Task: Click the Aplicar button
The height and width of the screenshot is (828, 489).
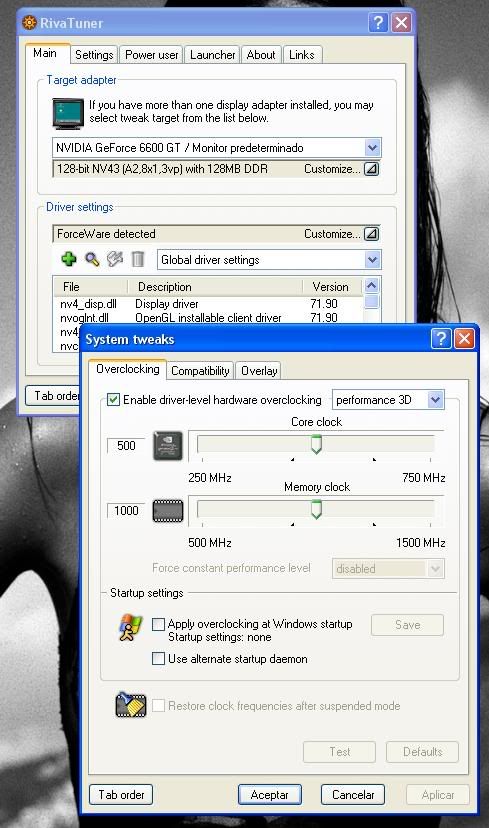Action: click(438, 795)
